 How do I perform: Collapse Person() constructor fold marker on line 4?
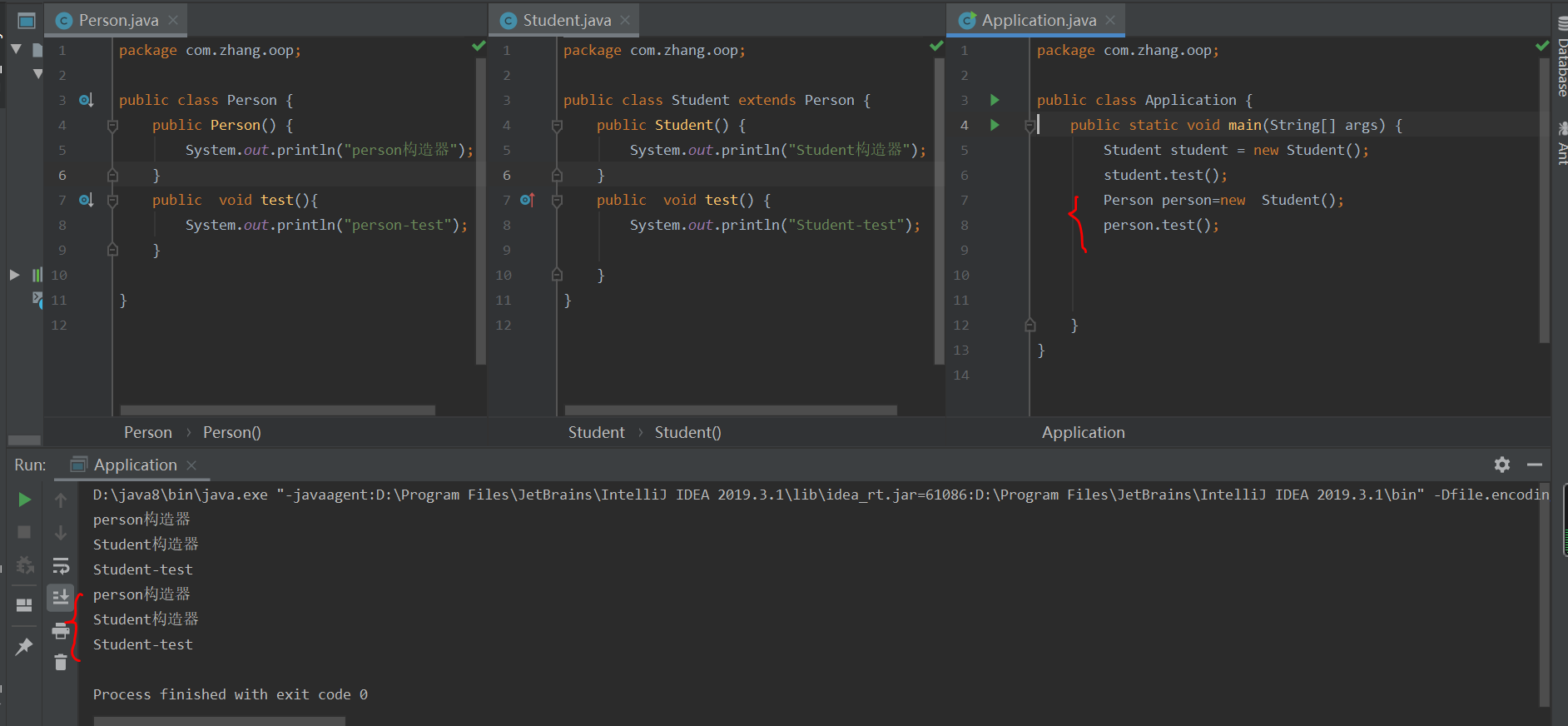(112, 125)
